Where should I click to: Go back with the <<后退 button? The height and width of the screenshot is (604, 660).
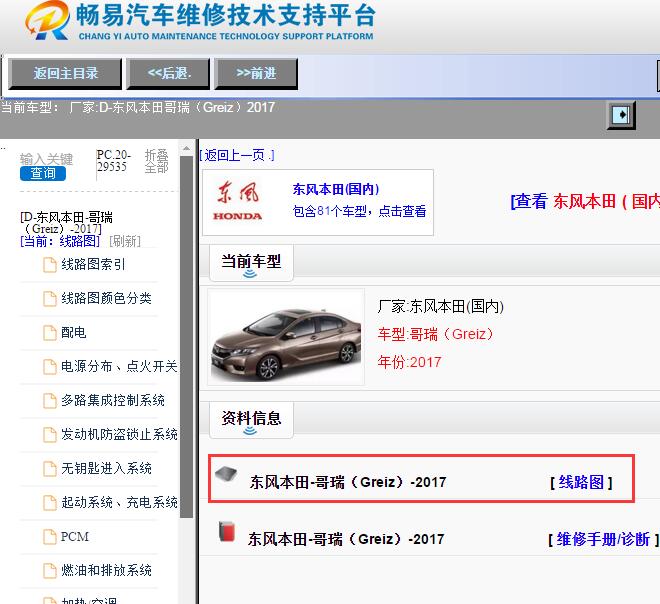(x=168, y=74)
